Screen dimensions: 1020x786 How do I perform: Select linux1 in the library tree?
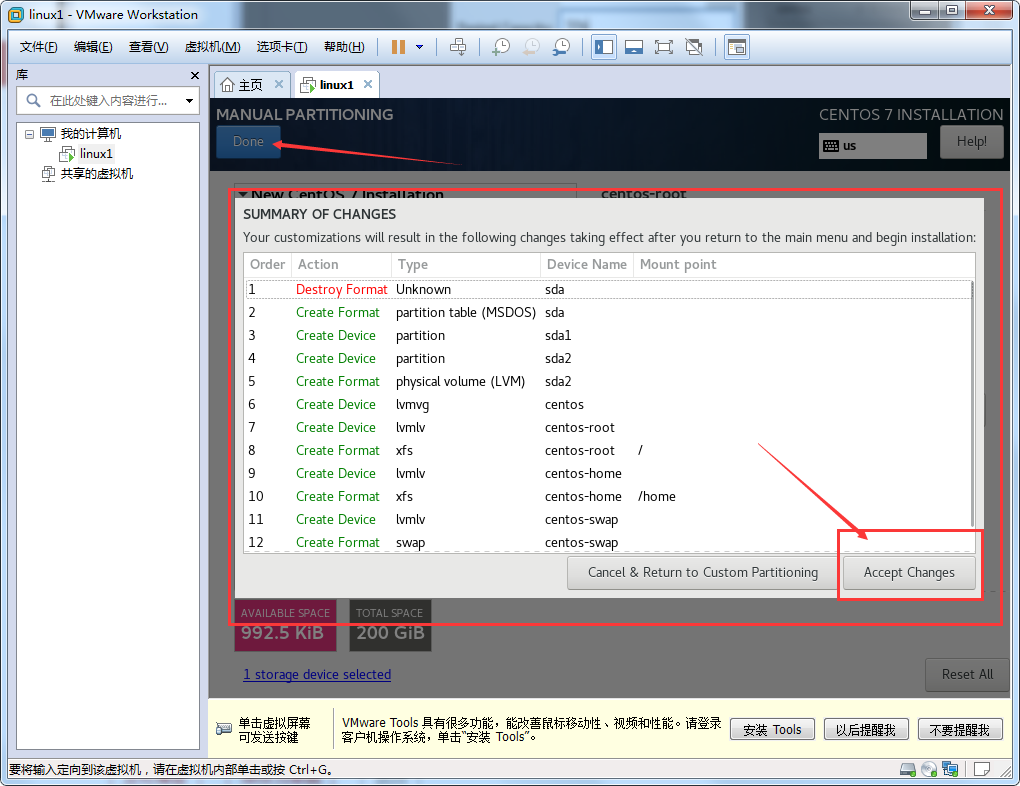[x=96, y=154]
